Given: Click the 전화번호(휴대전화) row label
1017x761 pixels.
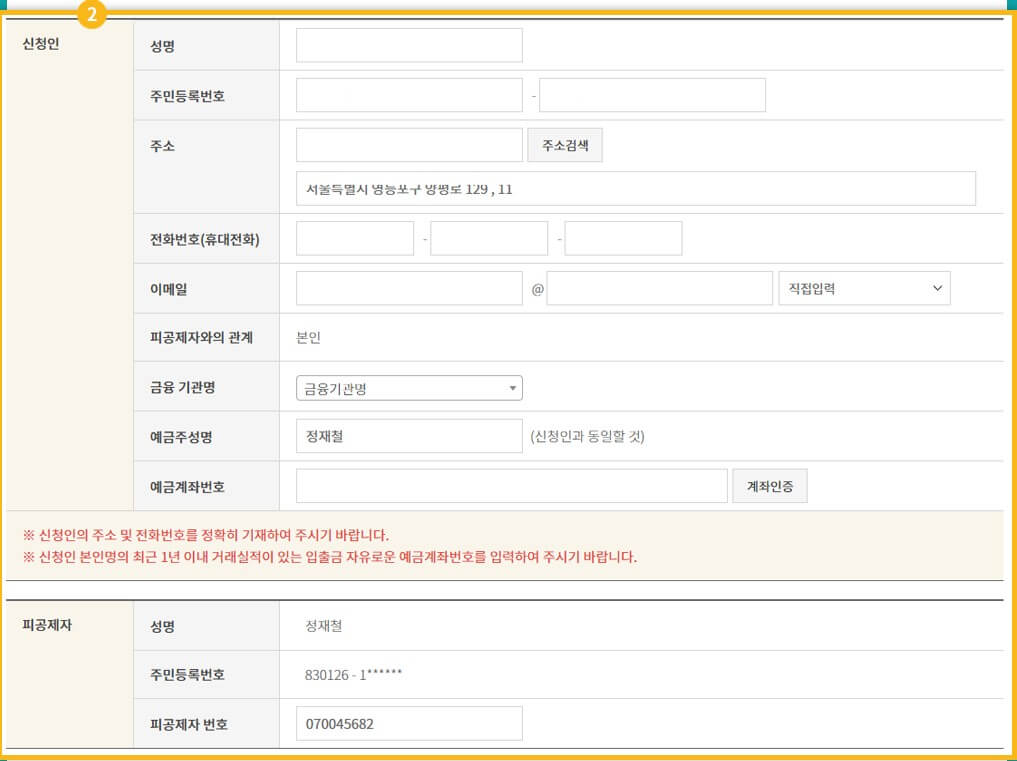Looking at the screenshot, I should [205, 240].
